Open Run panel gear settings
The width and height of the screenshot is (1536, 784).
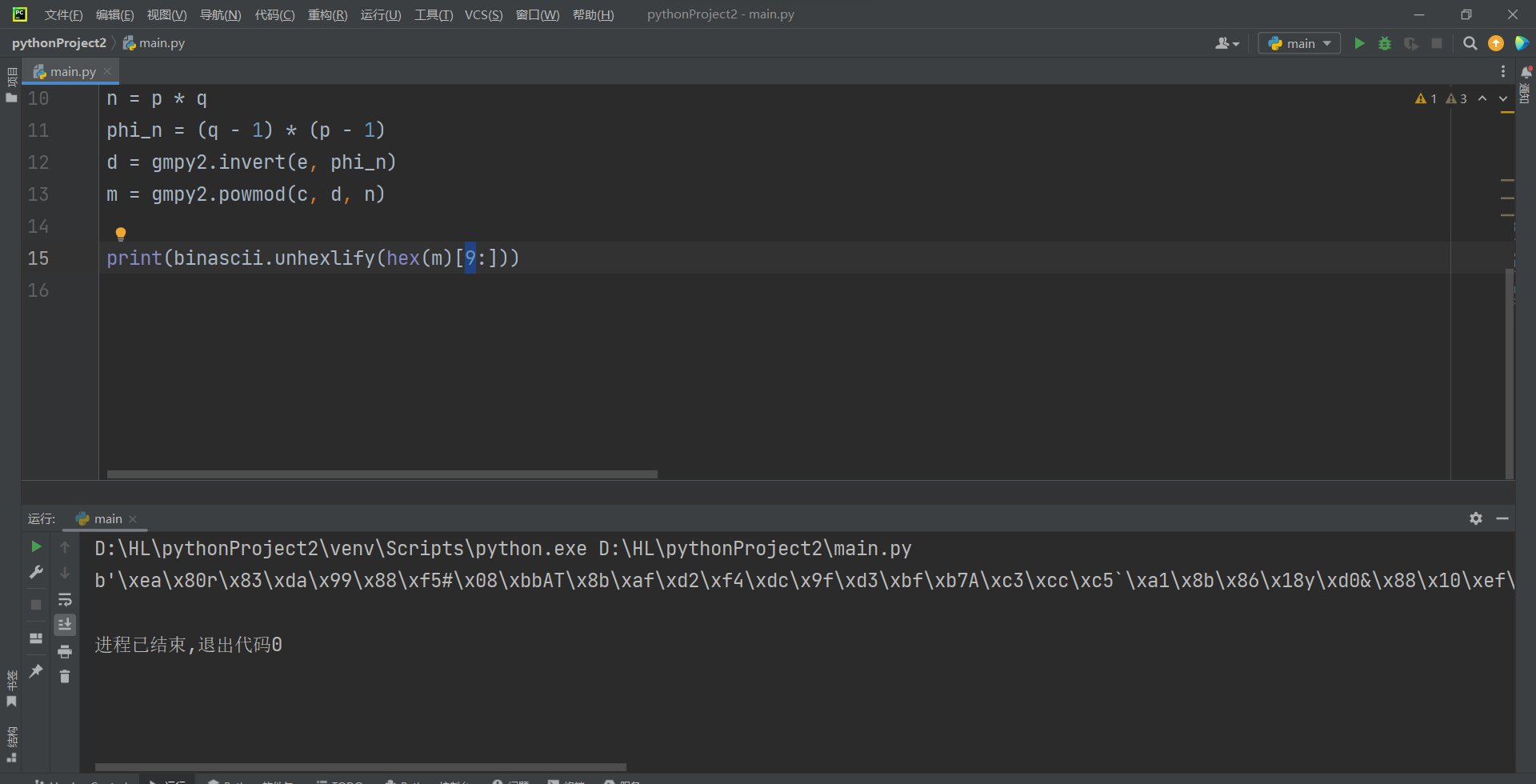coord(1476,518)
